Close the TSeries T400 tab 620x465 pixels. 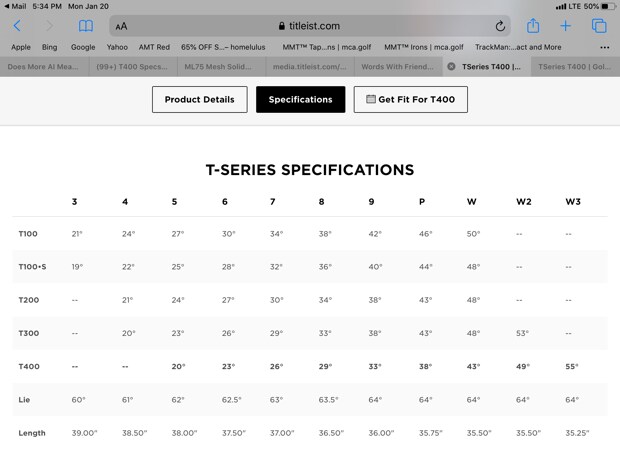click(x=451, y=67)
